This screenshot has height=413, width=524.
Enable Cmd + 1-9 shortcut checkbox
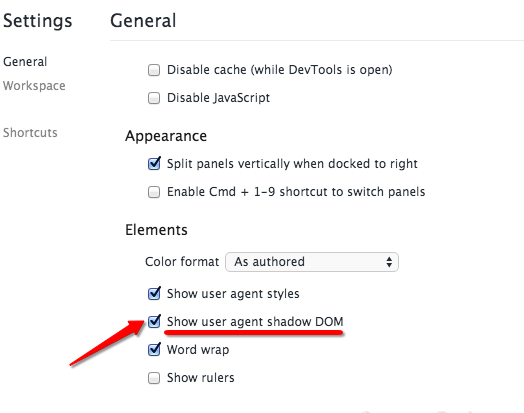click(x=154, y=192)
